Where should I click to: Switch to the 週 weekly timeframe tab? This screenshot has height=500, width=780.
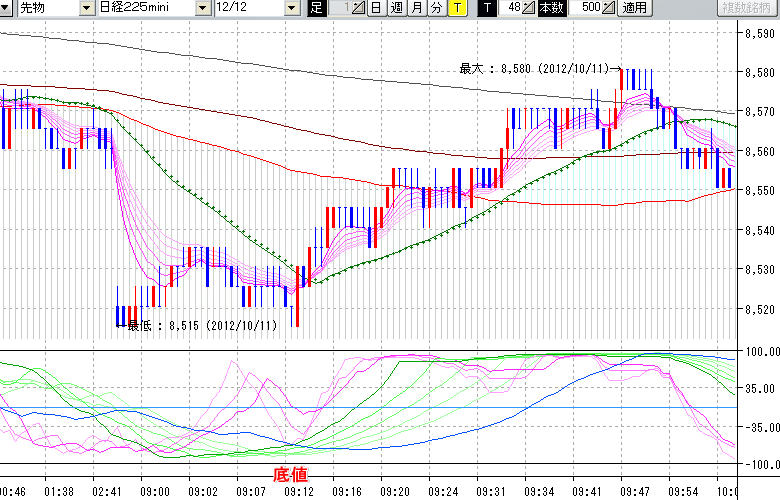(395, 8)
